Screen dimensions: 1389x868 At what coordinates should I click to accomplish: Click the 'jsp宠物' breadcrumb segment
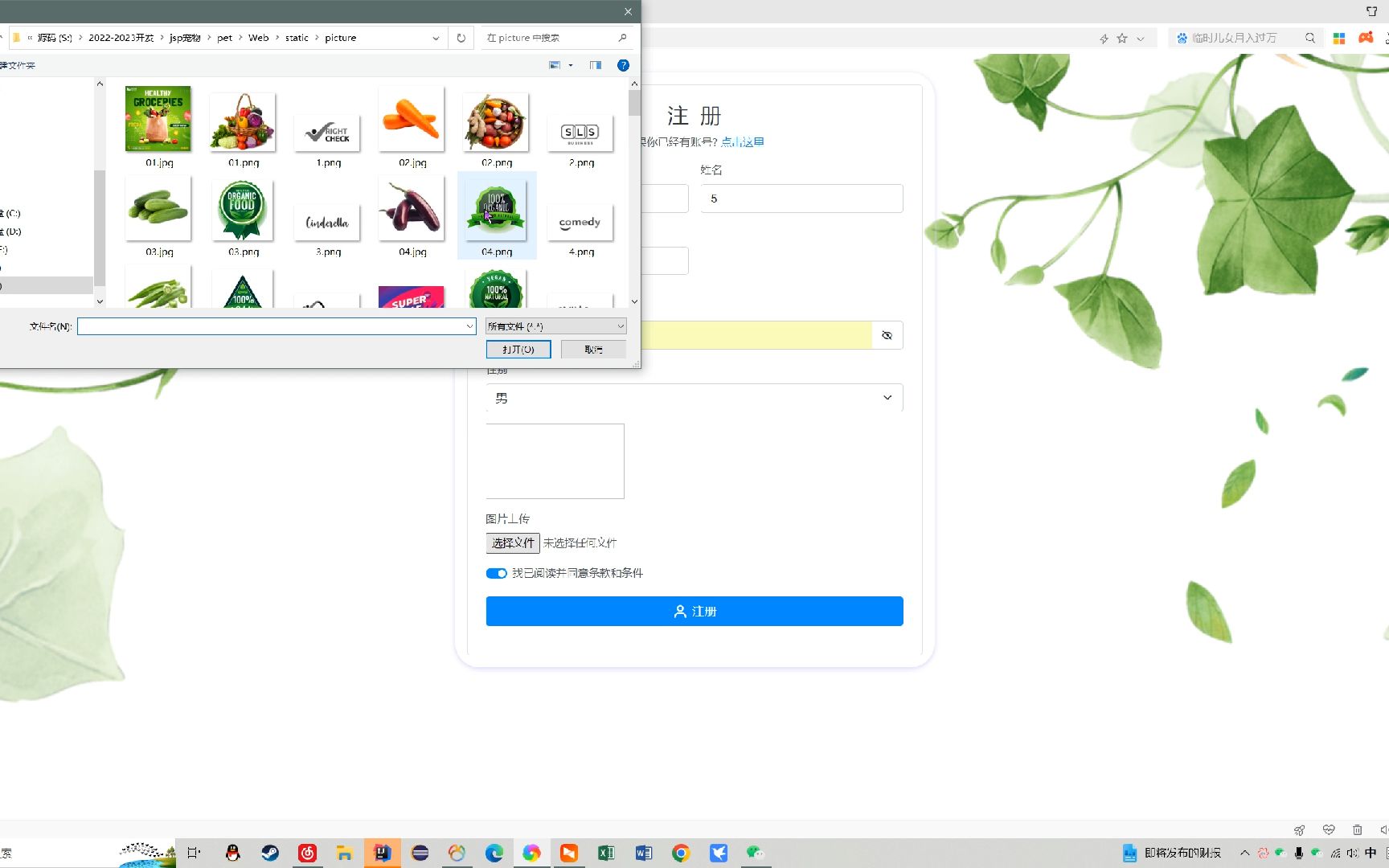[x=185, y=38]
